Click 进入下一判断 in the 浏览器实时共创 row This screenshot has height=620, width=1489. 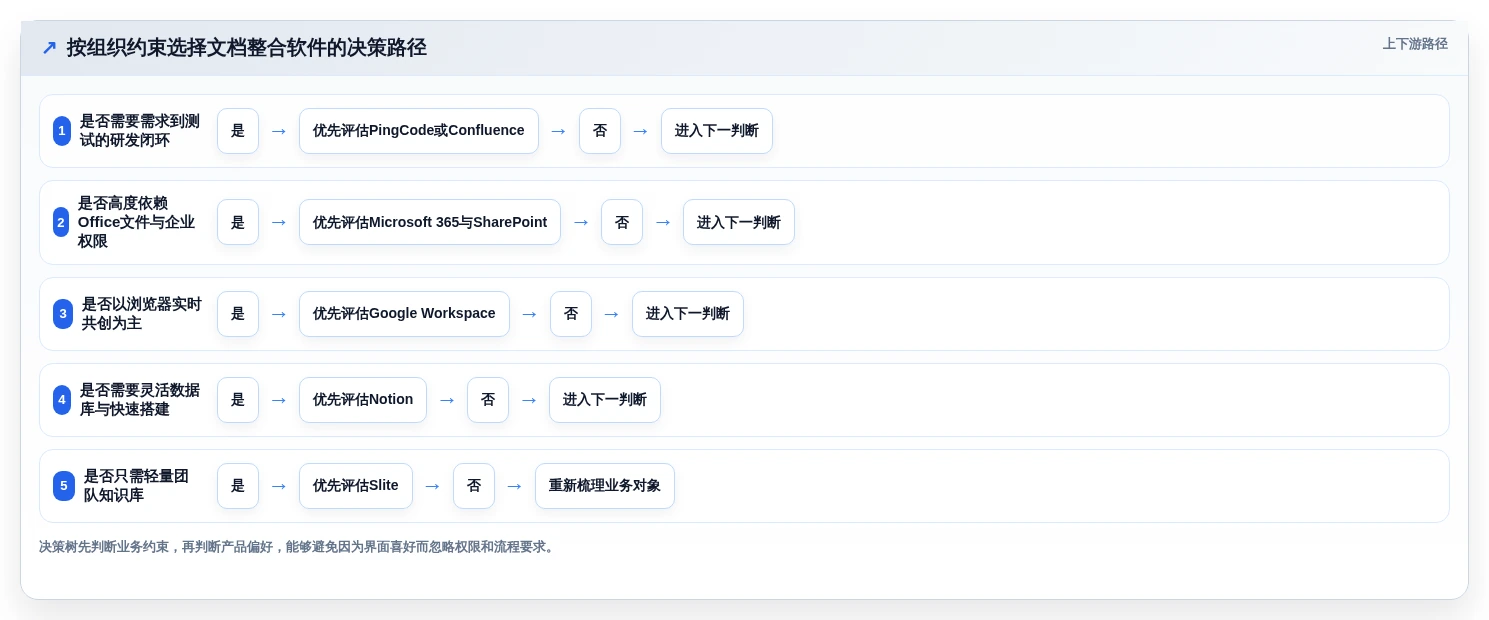coord(688,314)
